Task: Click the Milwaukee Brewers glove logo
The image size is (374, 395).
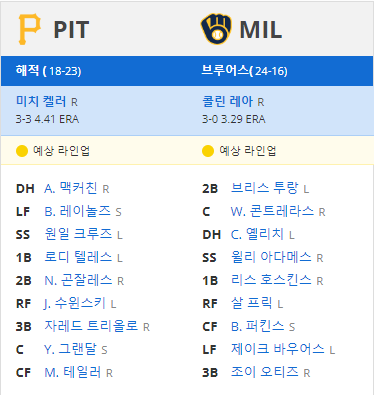Action: tap(216, 29)
